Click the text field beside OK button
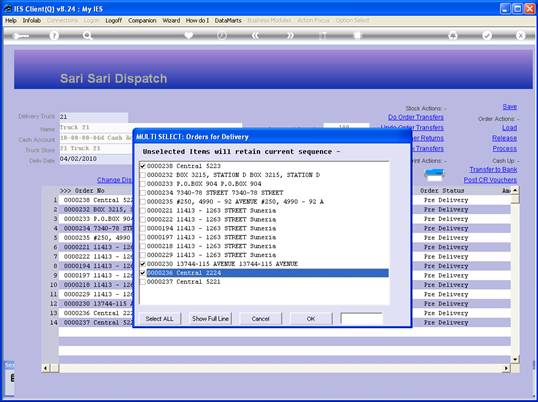This screenshot has height=402, width=538. [362, 319]
